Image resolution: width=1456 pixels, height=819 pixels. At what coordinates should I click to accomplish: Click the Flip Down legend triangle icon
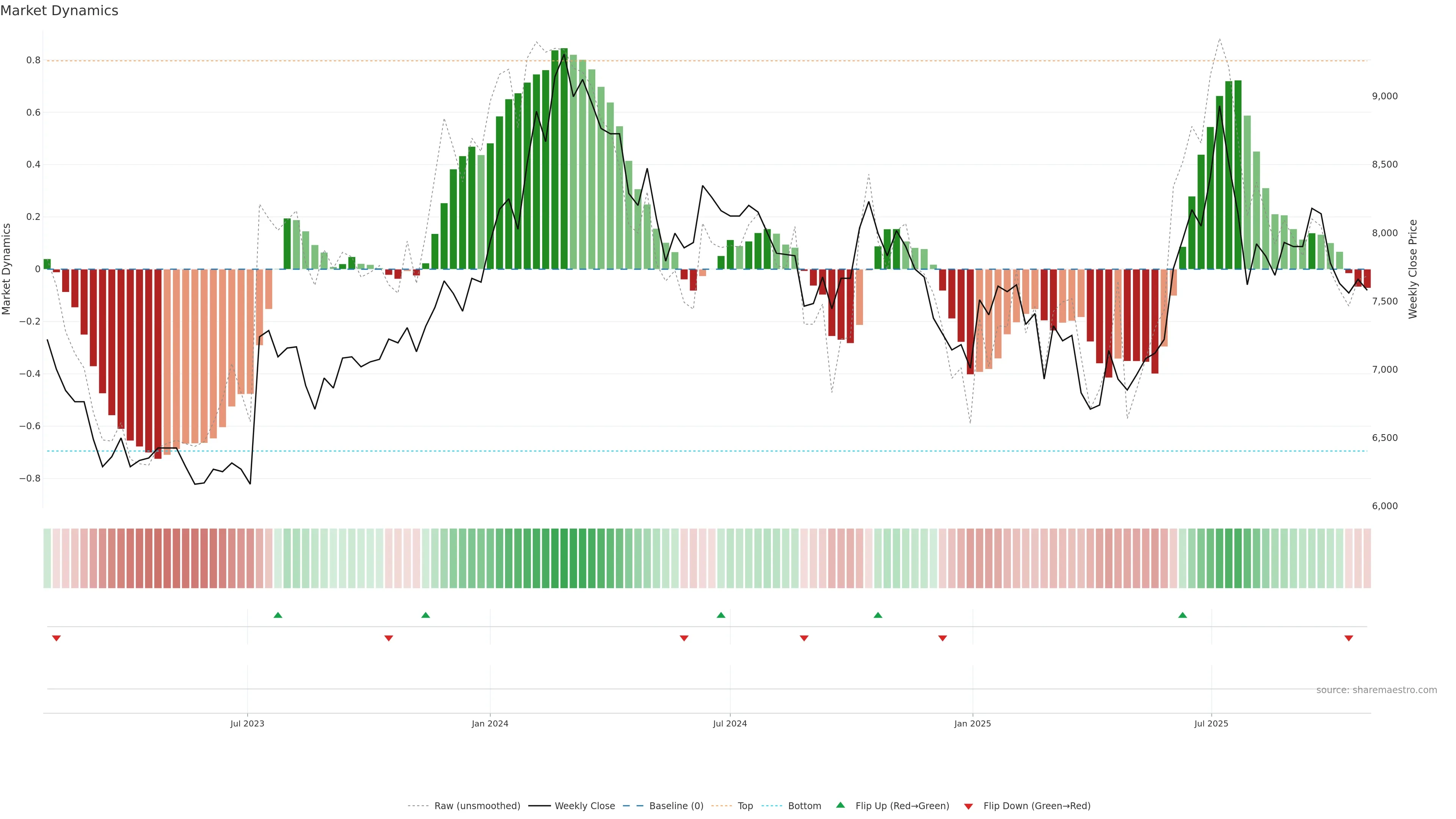tap(968, 806)
